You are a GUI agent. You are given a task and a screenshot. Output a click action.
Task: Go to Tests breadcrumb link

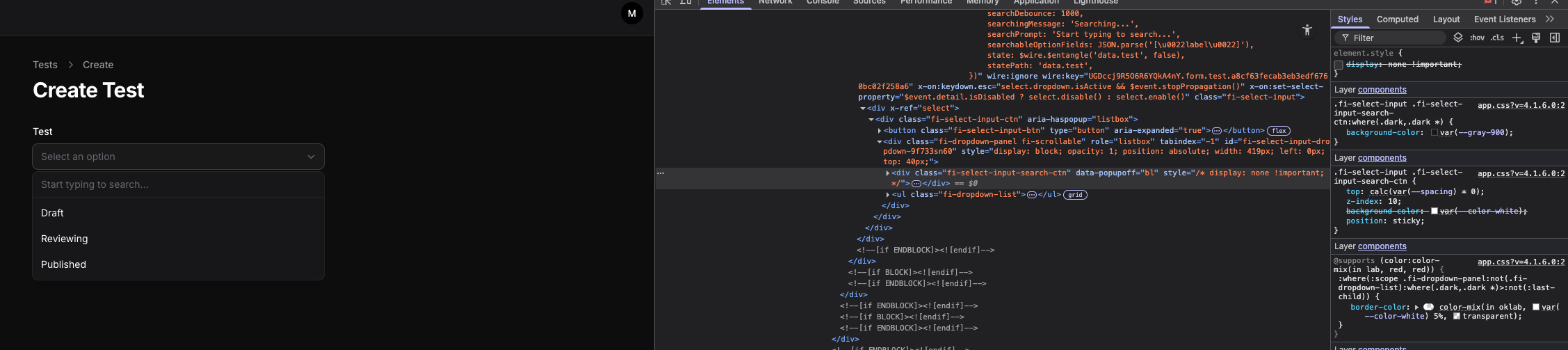45,65
